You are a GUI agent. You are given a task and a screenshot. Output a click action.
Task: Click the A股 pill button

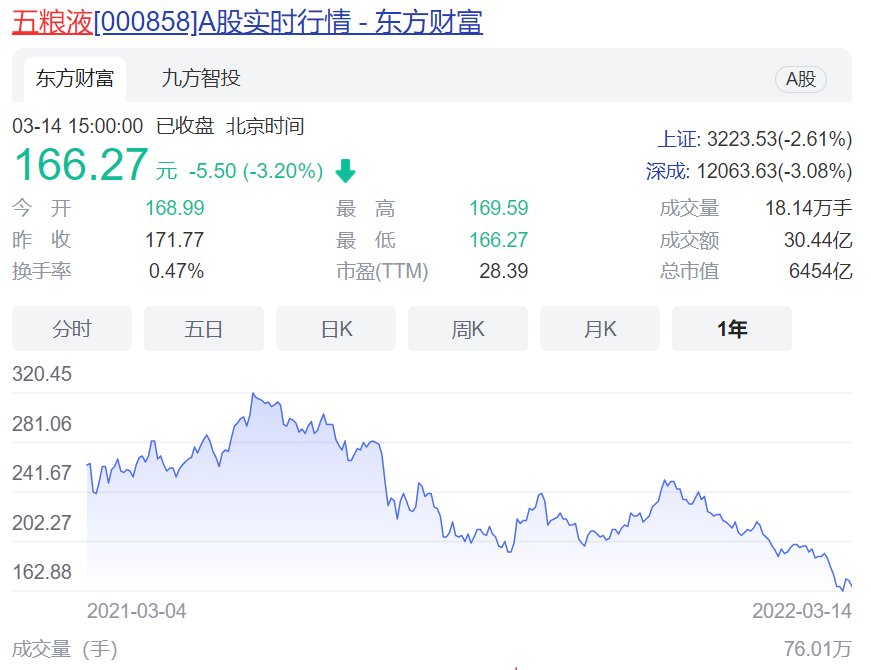click(800, 79)
